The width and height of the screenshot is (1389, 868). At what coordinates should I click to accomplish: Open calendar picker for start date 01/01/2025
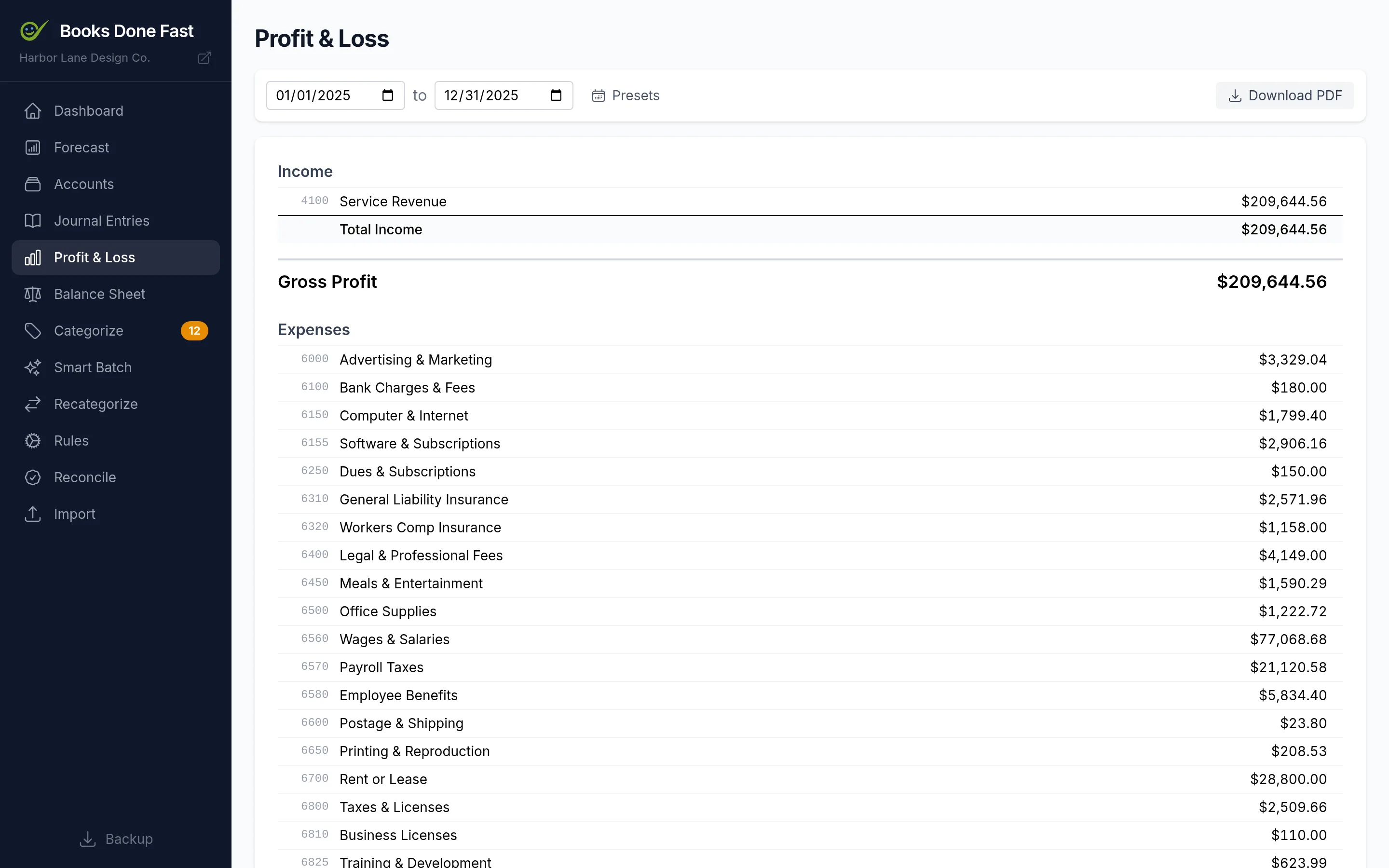coord(388,95)
